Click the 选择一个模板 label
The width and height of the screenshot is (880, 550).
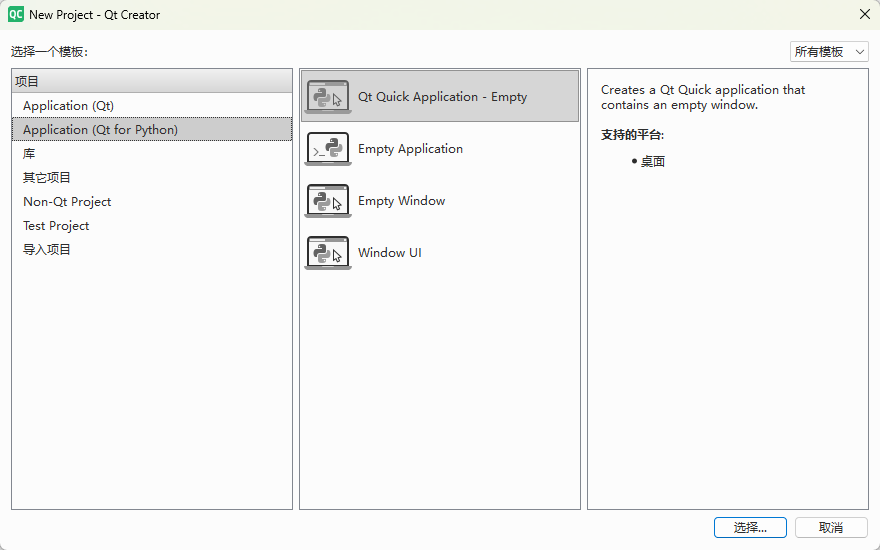49,52
